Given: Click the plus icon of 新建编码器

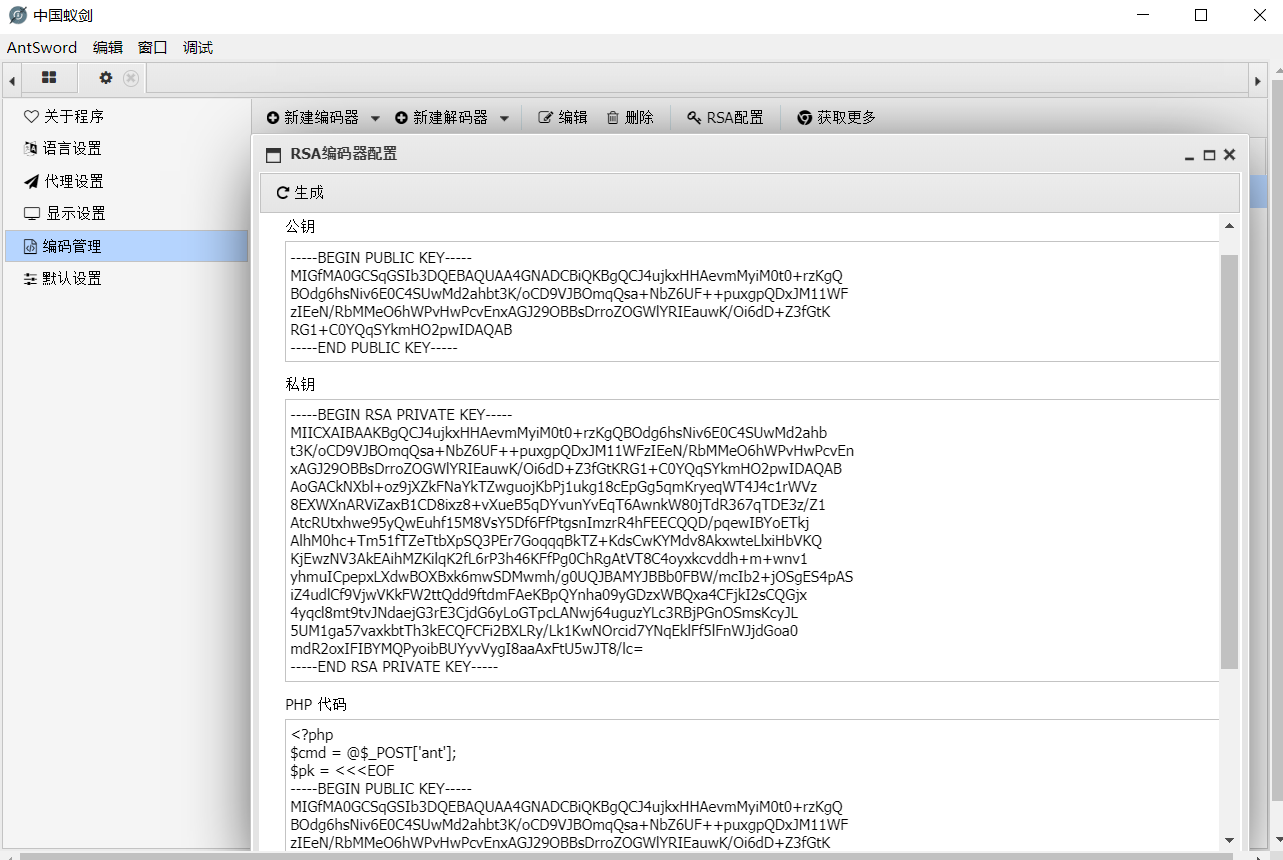Looking at the screenshot, I should pyautogui.click(x=273, y=118).
